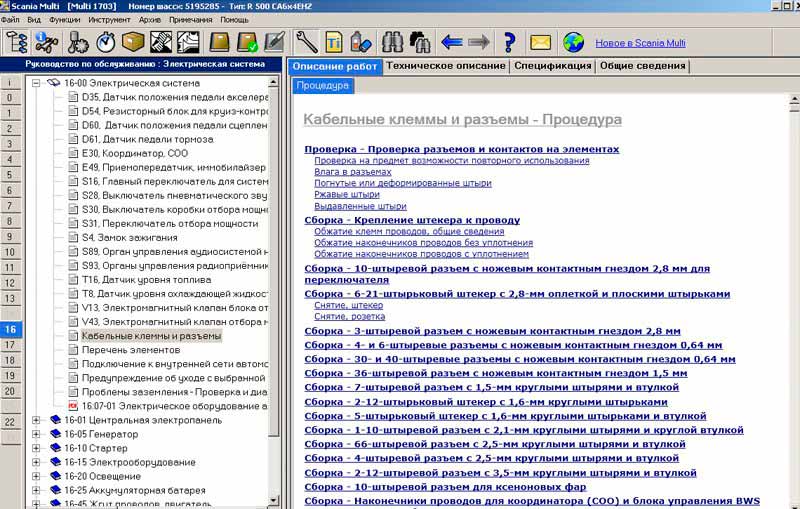Expand the 16-20 Освещение node
This screenshot has height=509, width=800.
pos(36,476)
